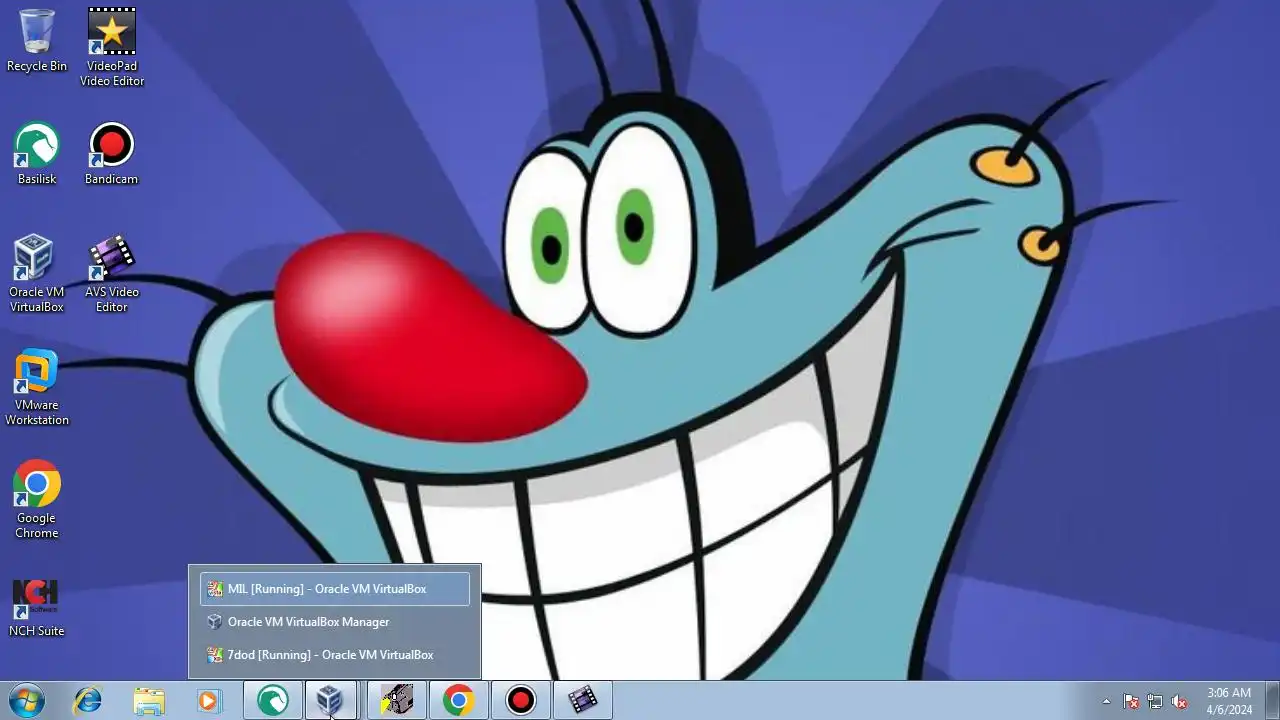Open the network status tray icon
The image size is (1280, 720).
click(1155, 701)
